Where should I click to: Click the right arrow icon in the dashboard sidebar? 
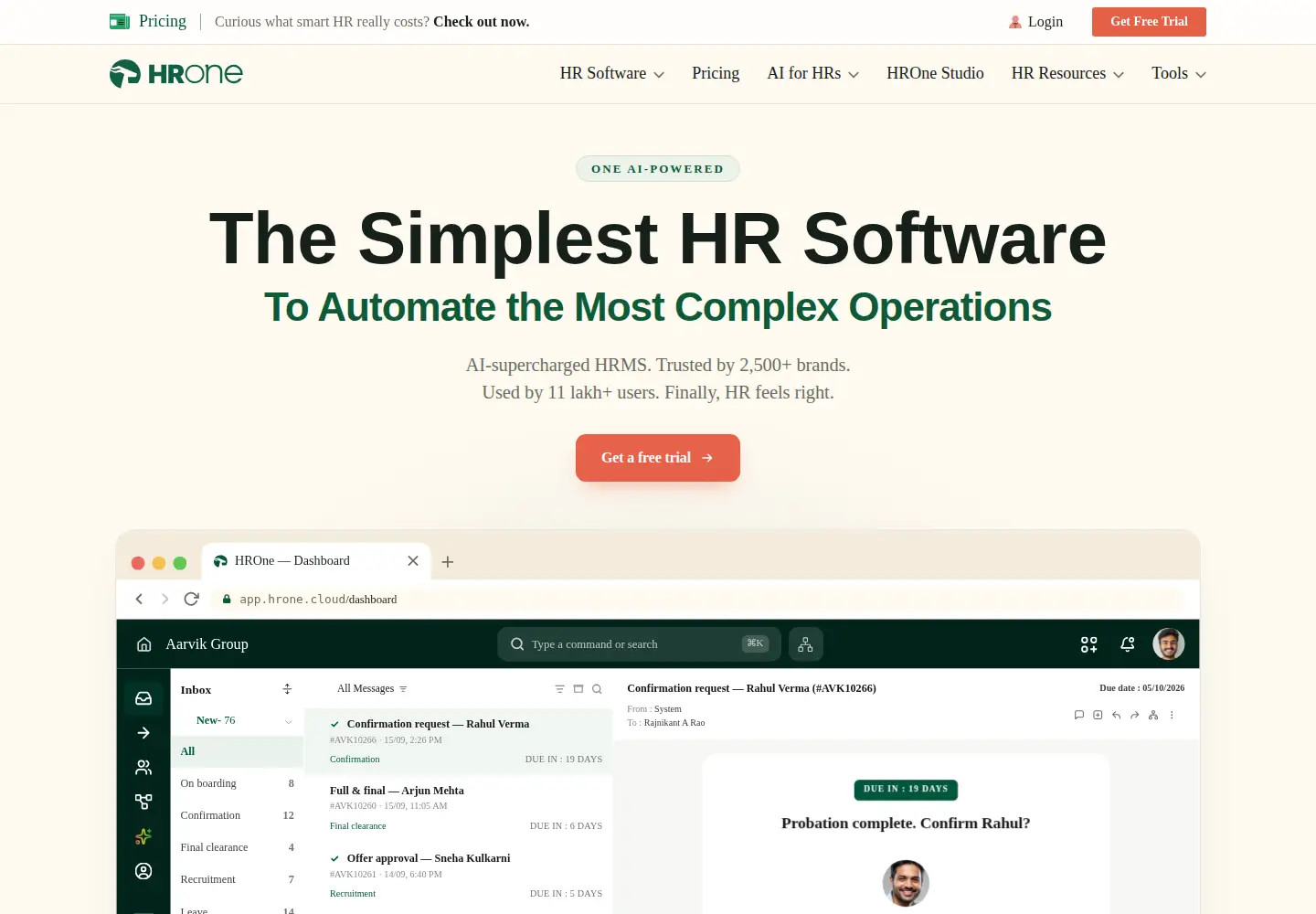pos(143,733)
